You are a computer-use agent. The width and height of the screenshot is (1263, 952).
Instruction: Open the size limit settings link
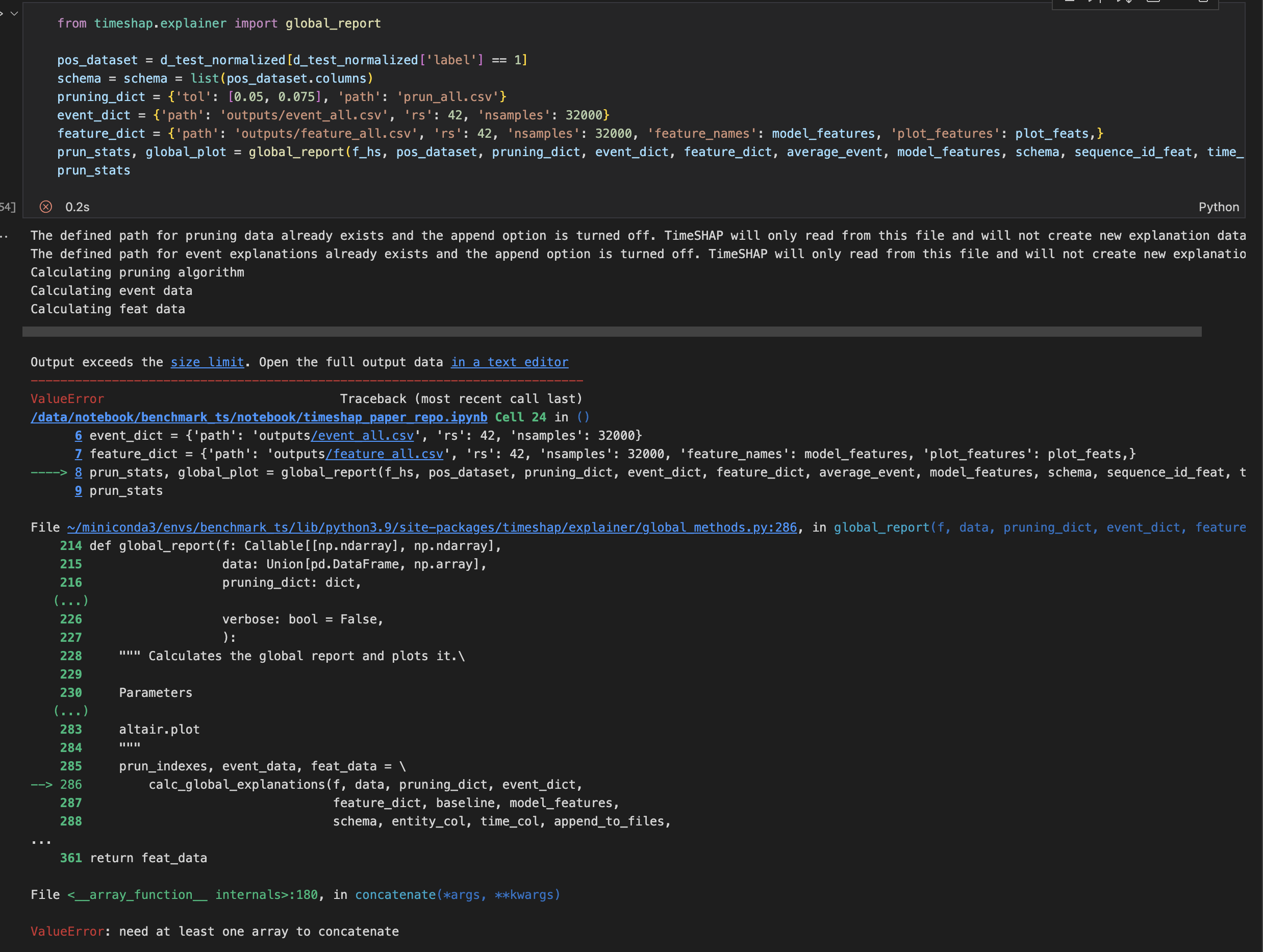click(x=207, y=362)
